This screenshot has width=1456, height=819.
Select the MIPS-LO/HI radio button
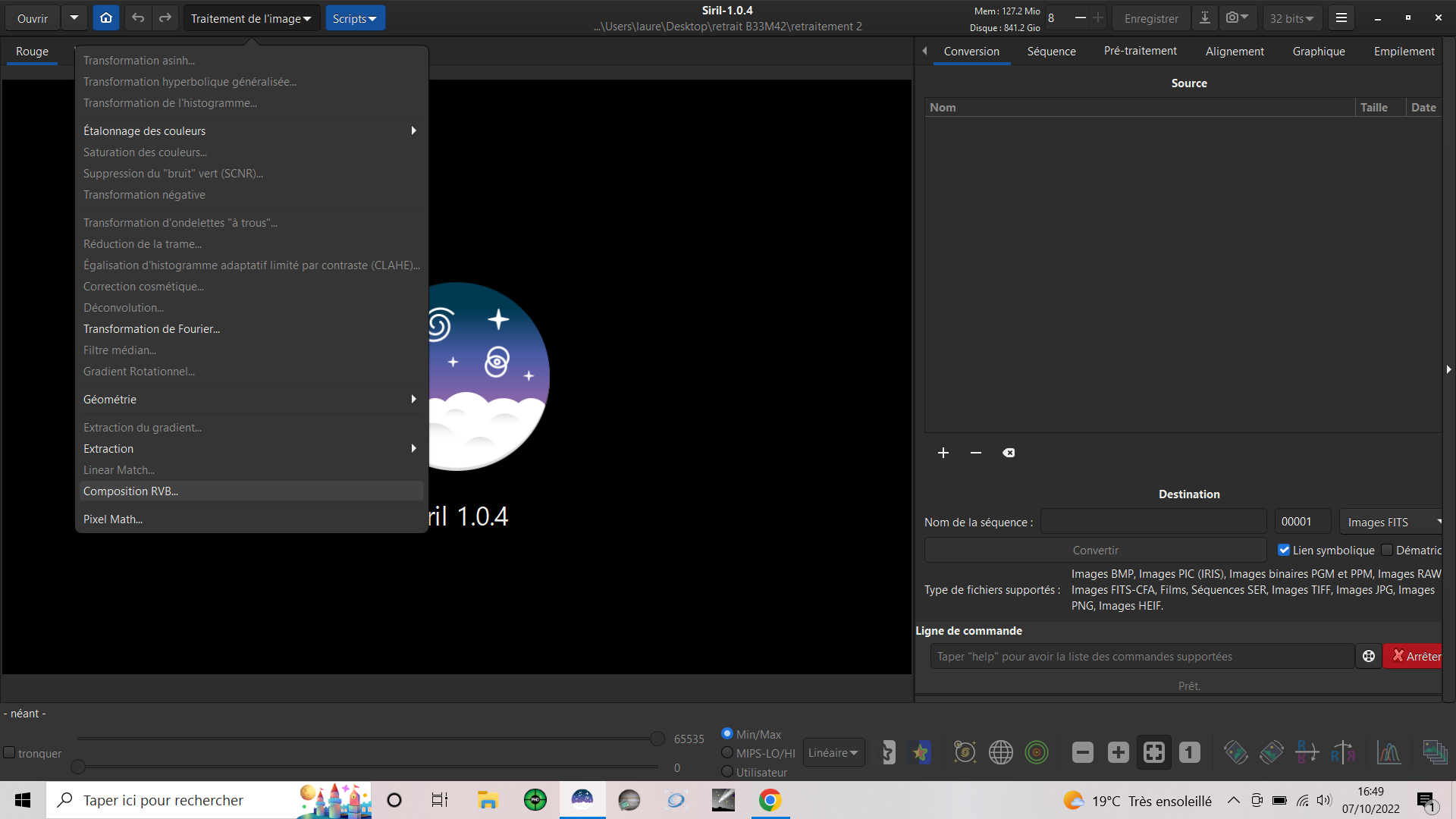pos(727,753)
